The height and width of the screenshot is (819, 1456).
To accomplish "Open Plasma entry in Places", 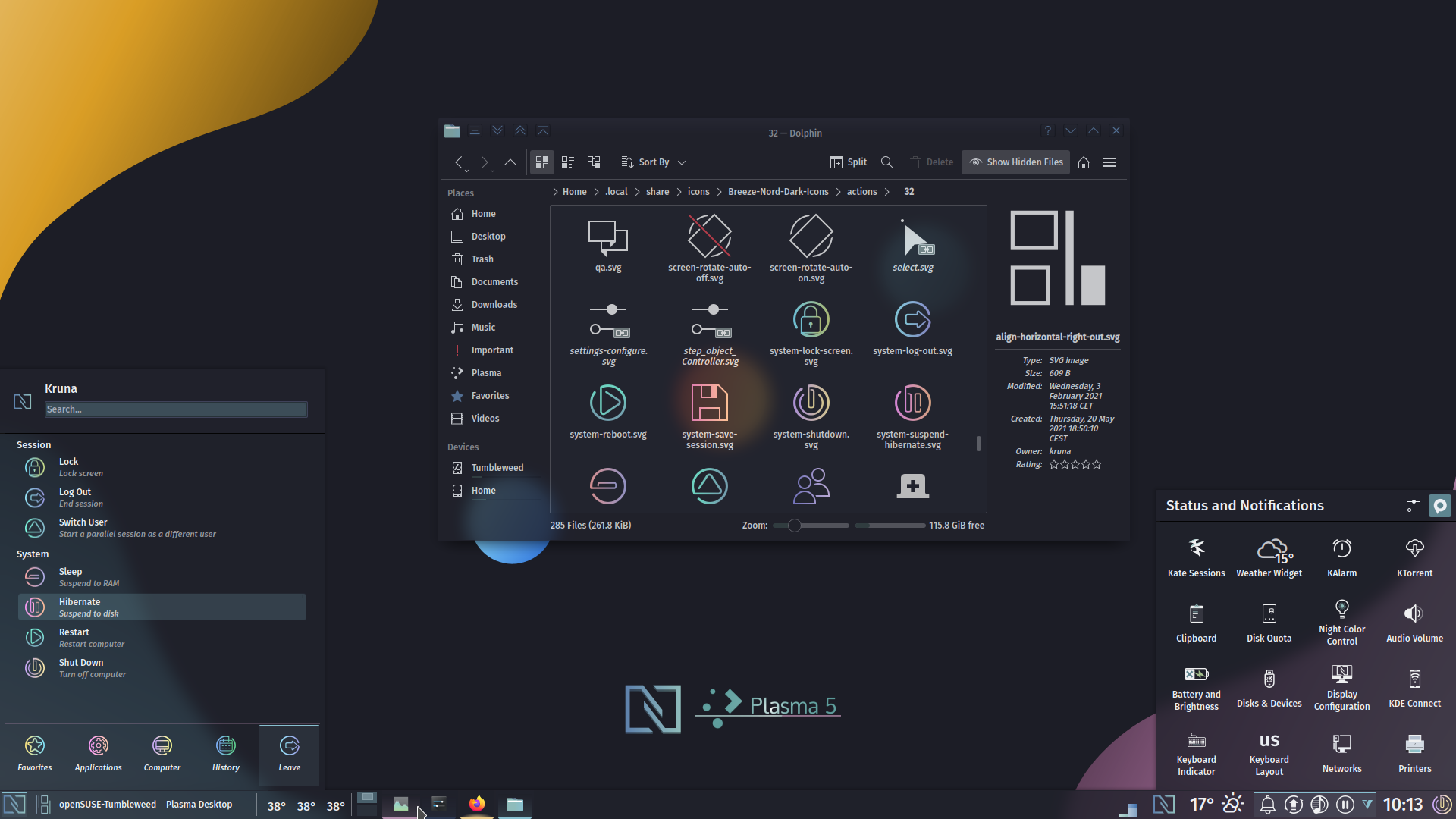I will point(493,373).
